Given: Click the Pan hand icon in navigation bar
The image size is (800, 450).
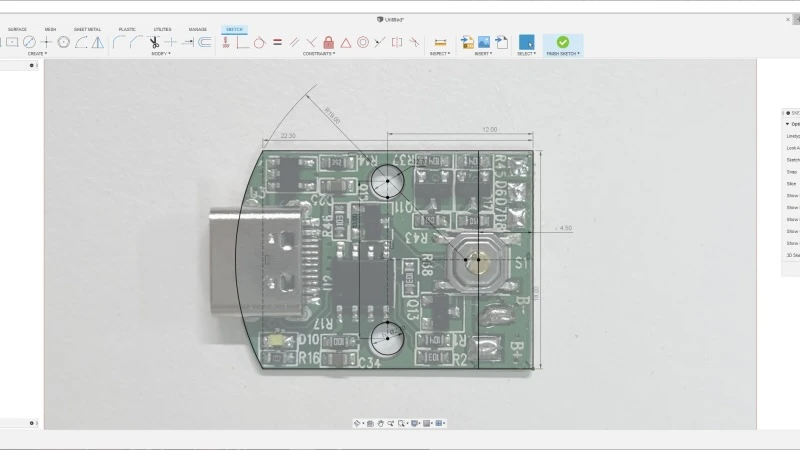Looking at the screenshot, I should point(380,423).
